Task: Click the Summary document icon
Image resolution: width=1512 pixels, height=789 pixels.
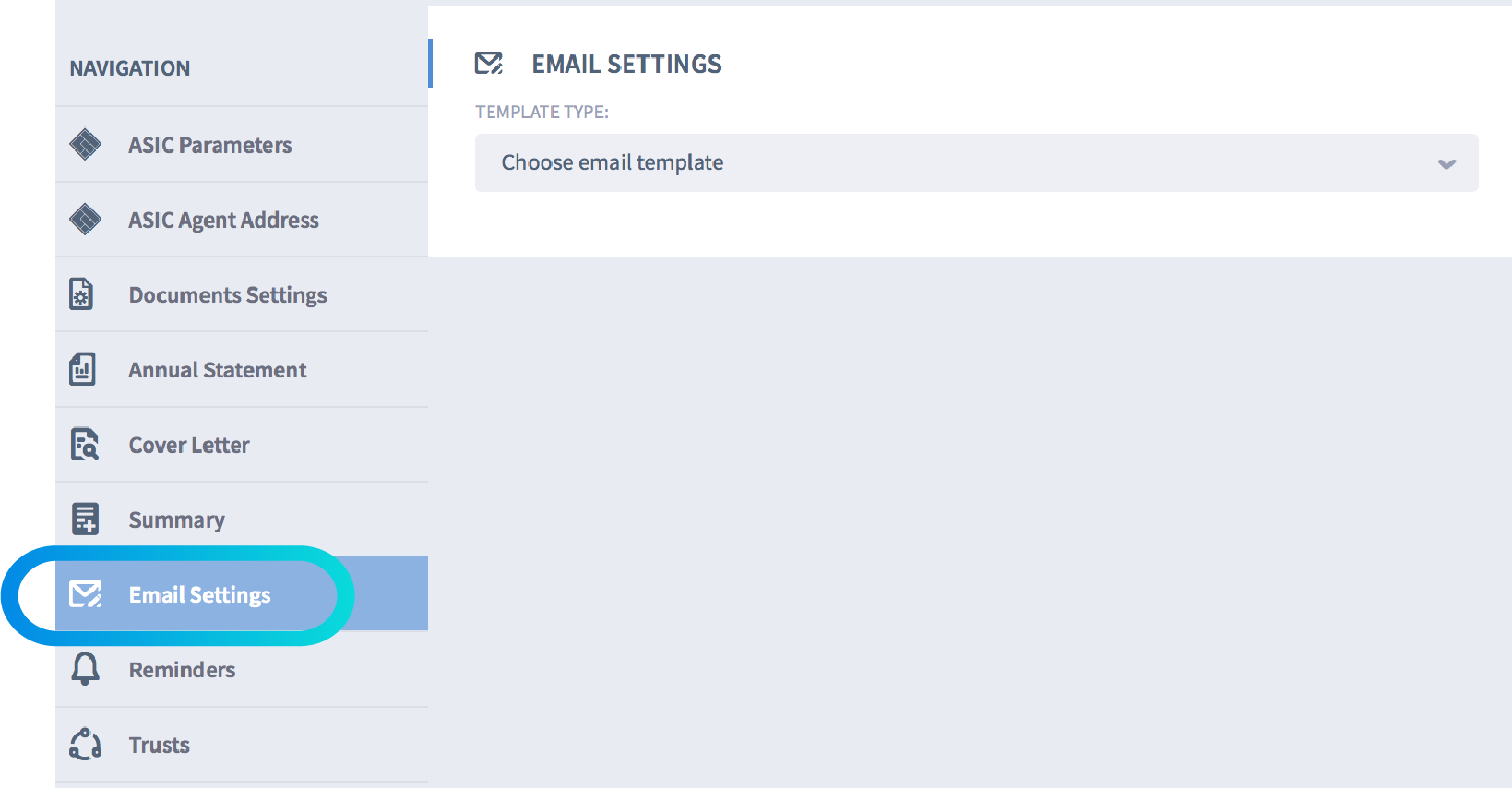Action: (x=85, y=520)
